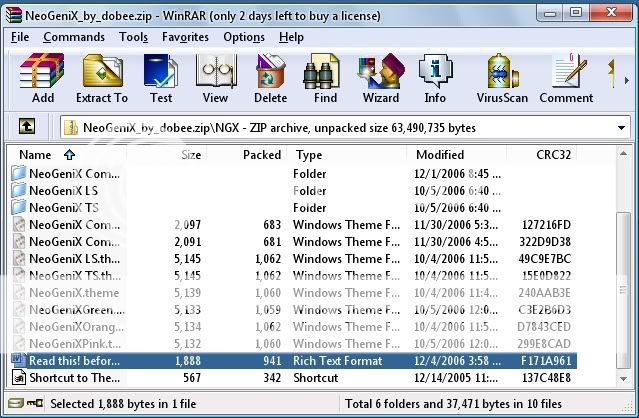Show archive Info

435,78
